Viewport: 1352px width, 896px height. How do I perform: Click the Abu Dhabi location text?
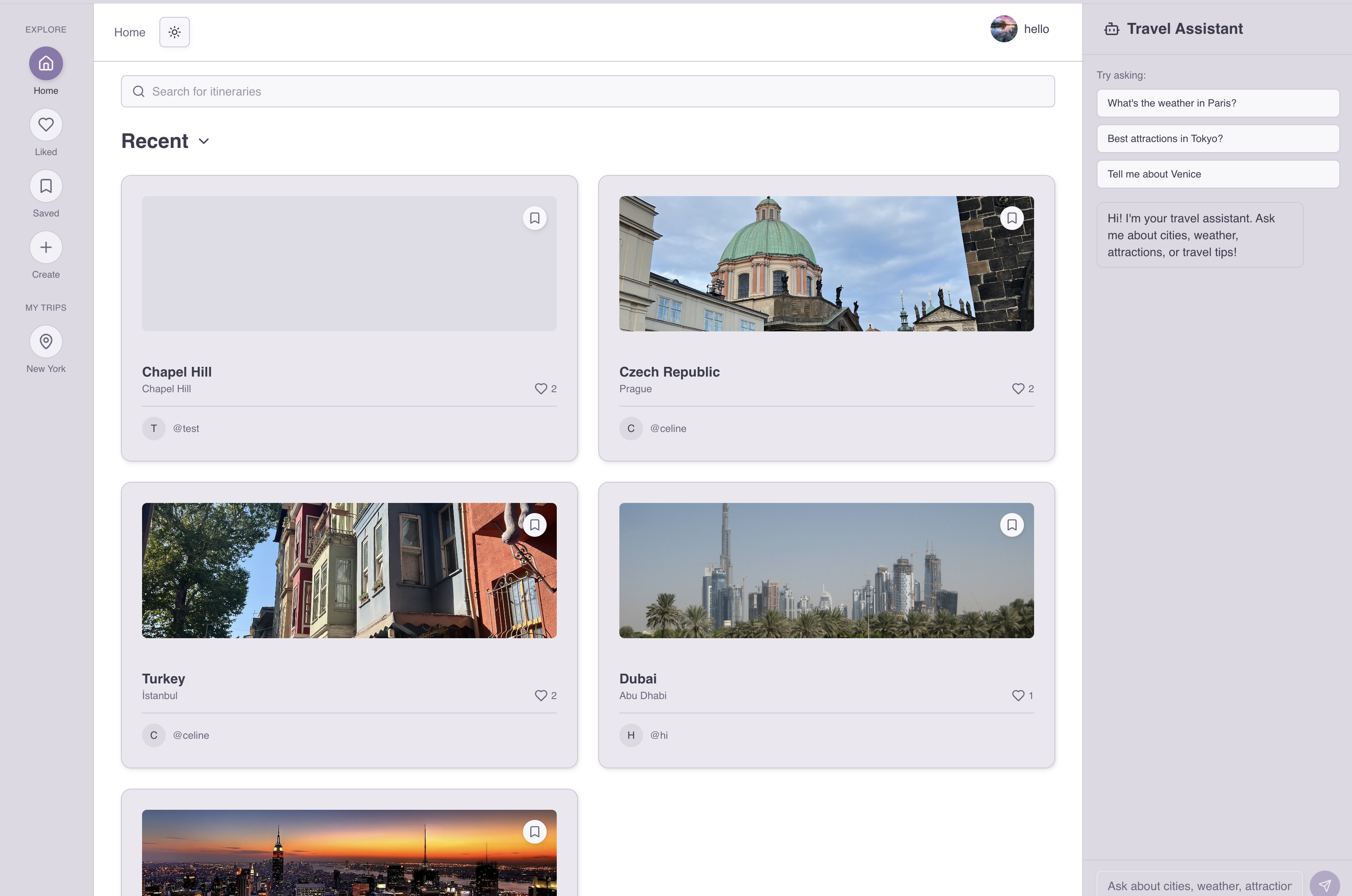click(x=643, y=696)
